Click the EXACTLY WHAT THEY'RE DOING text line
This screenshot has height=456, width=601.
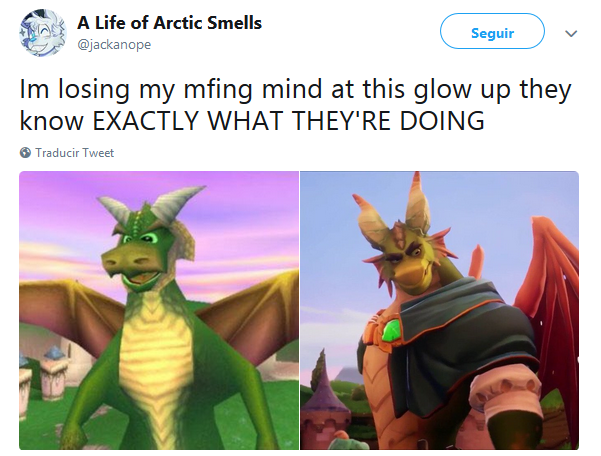(289, 120)
